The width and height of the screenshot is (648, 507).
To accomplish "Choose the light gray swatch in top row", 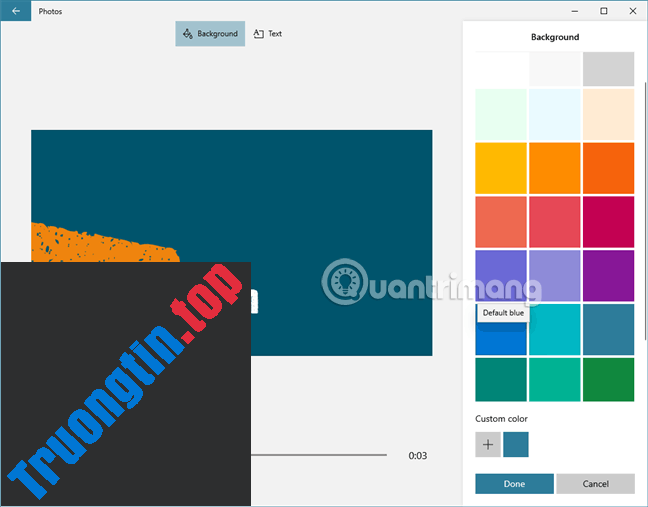I will [608, 69].
